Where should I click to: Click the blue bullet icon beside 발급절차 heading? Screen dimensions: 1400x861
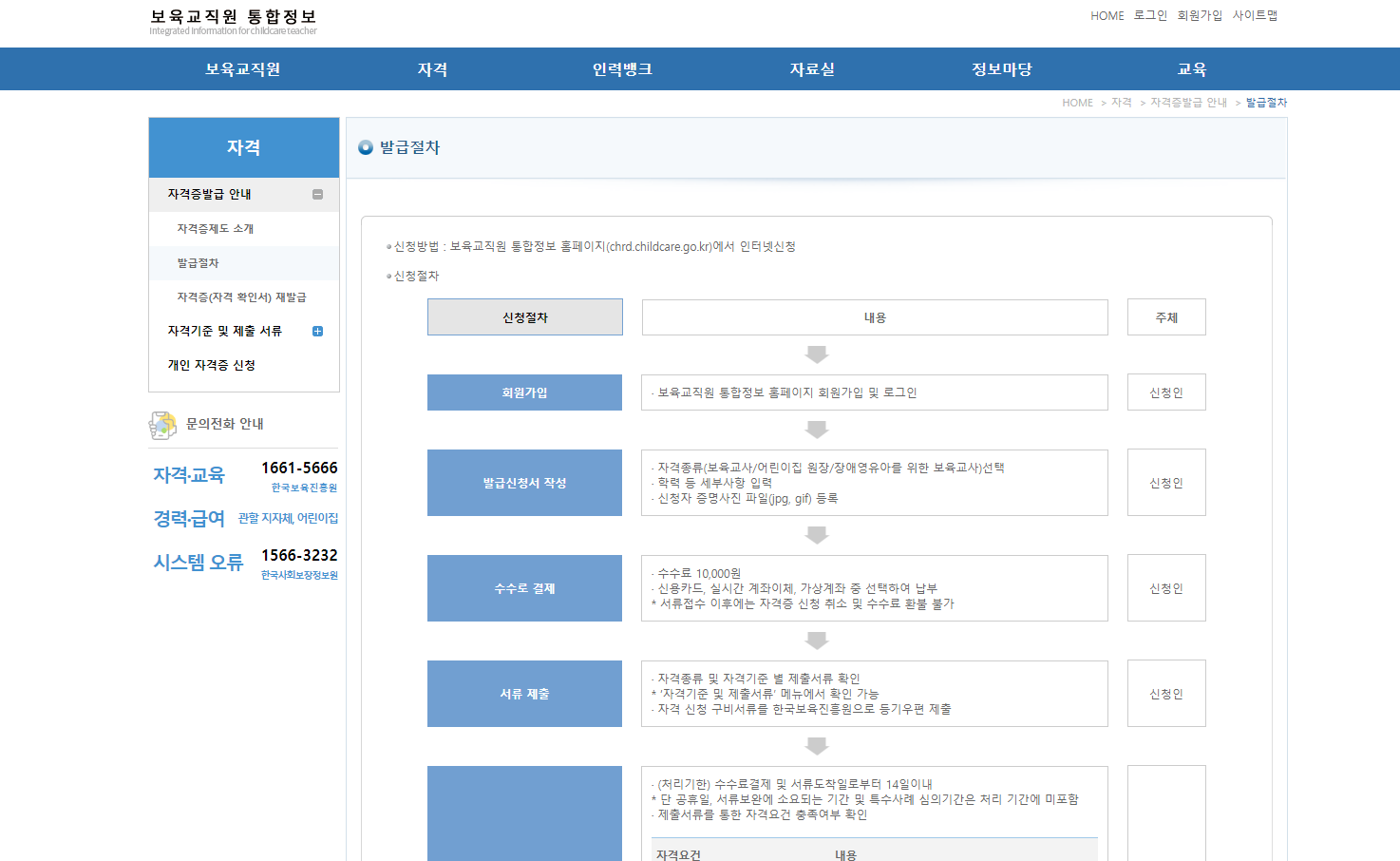[x=366, y=148]
